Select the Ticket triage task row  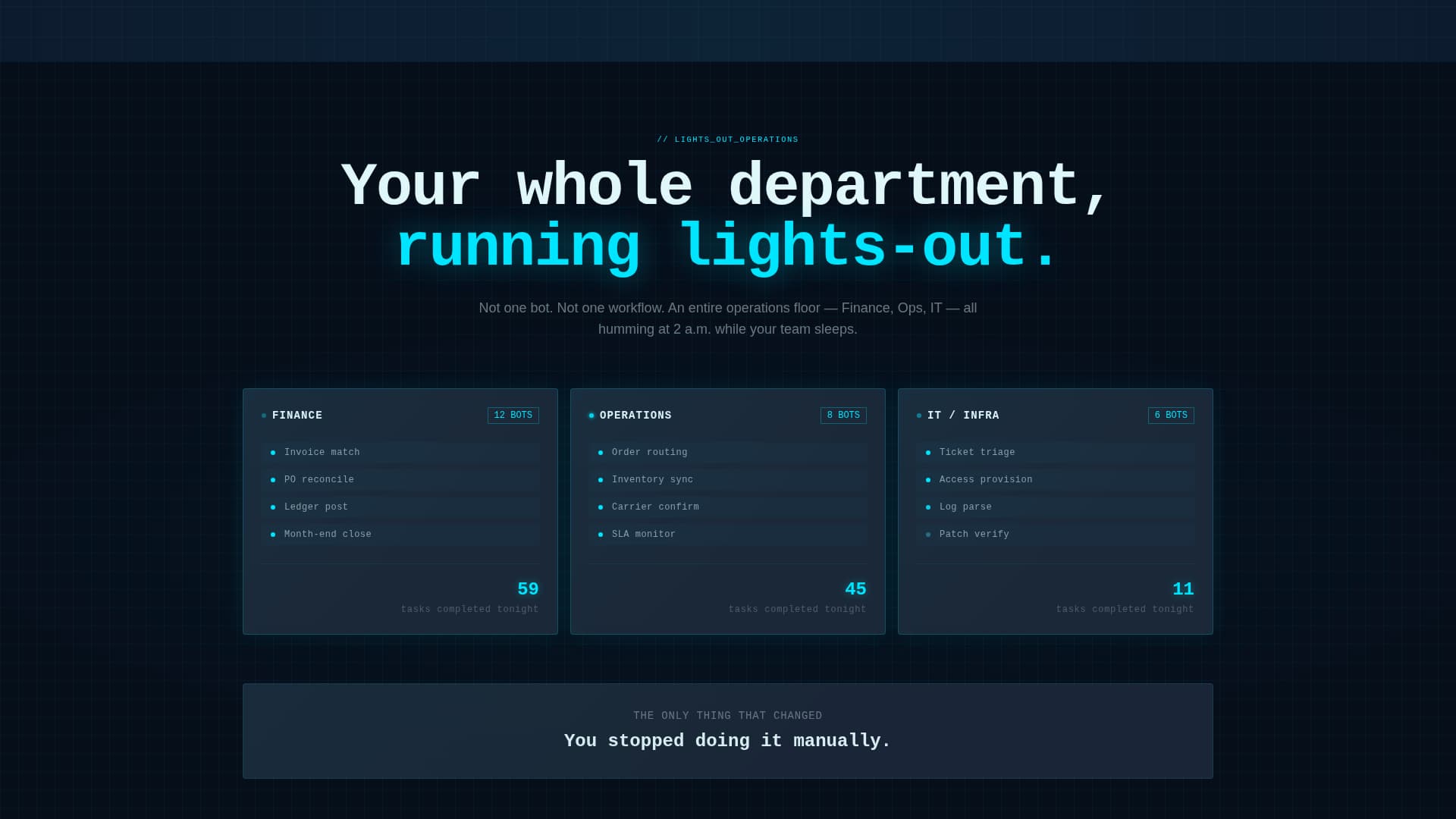coord(1056,453)
